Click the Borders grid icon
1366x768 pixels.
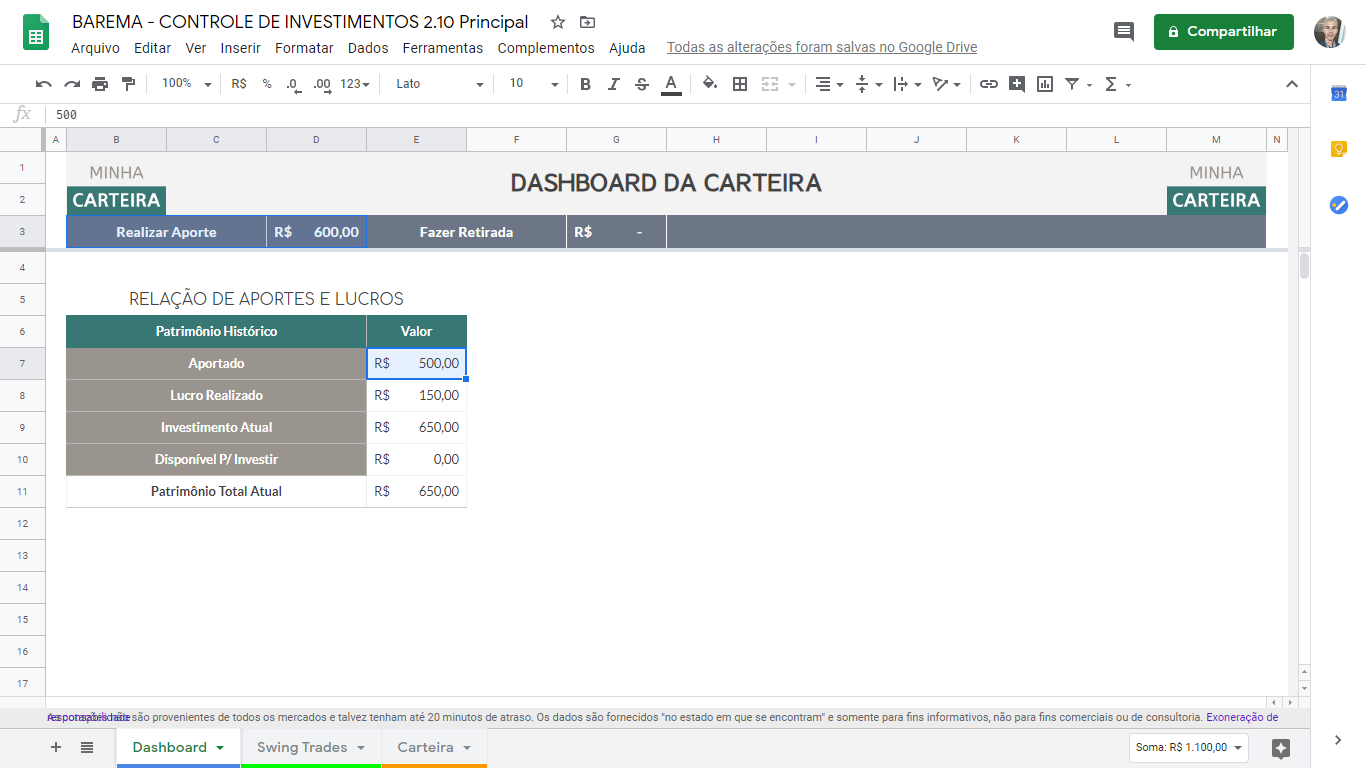tap(740, 84)
